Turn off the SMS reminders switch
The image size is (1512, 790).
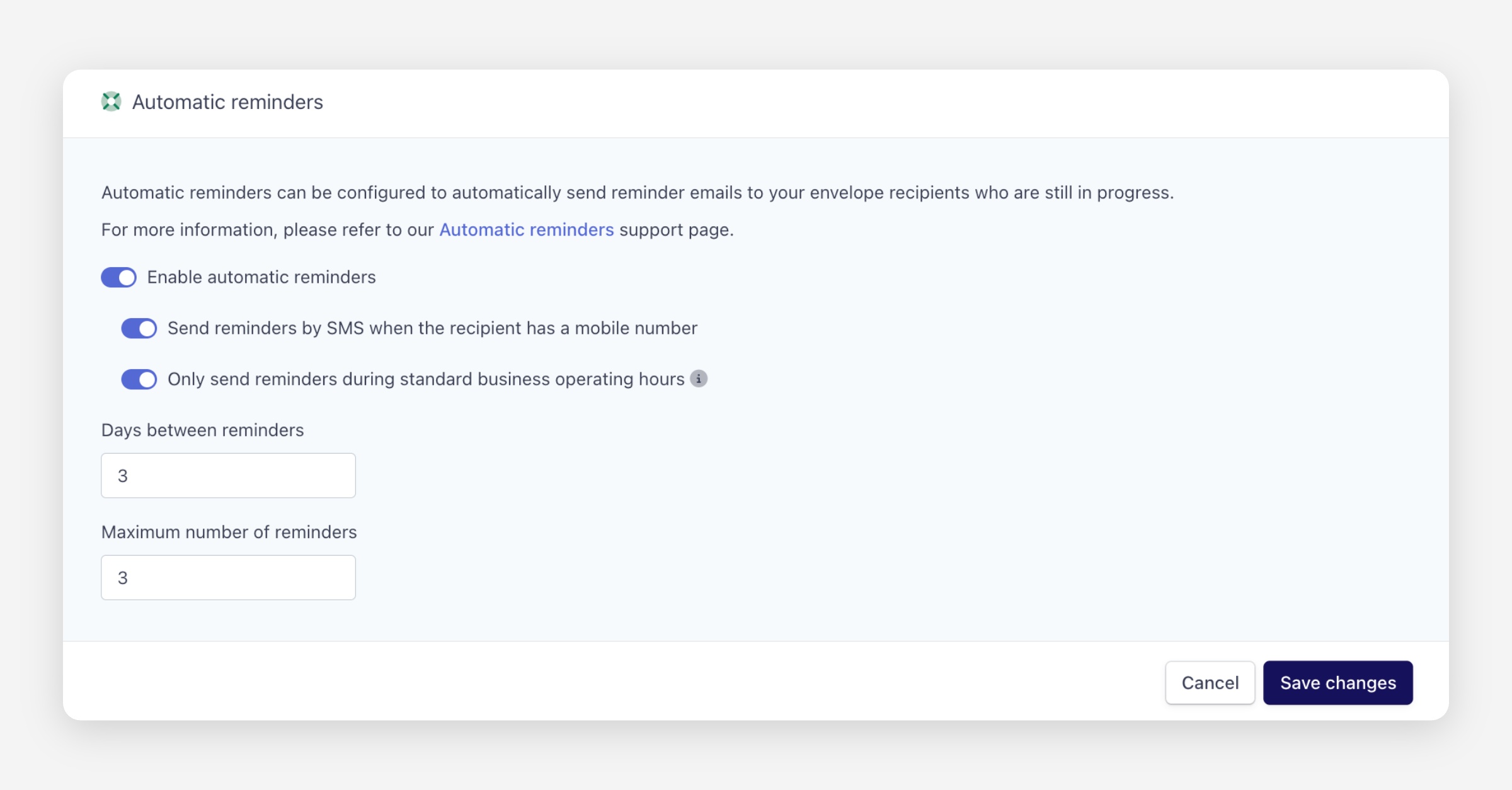(139, 328)
